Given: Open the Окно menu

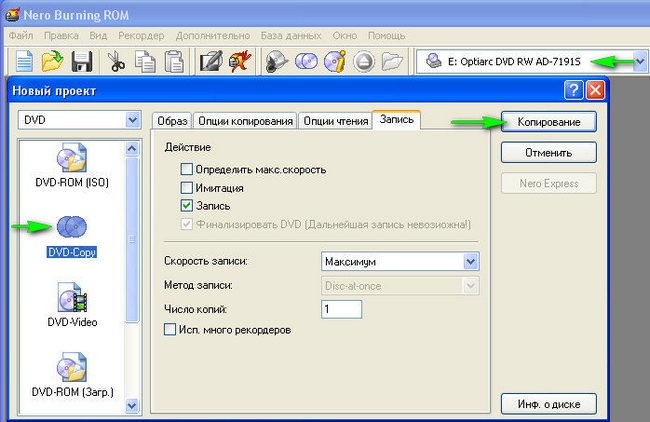Looking at the screenshot, I should (x=345, y=36).
